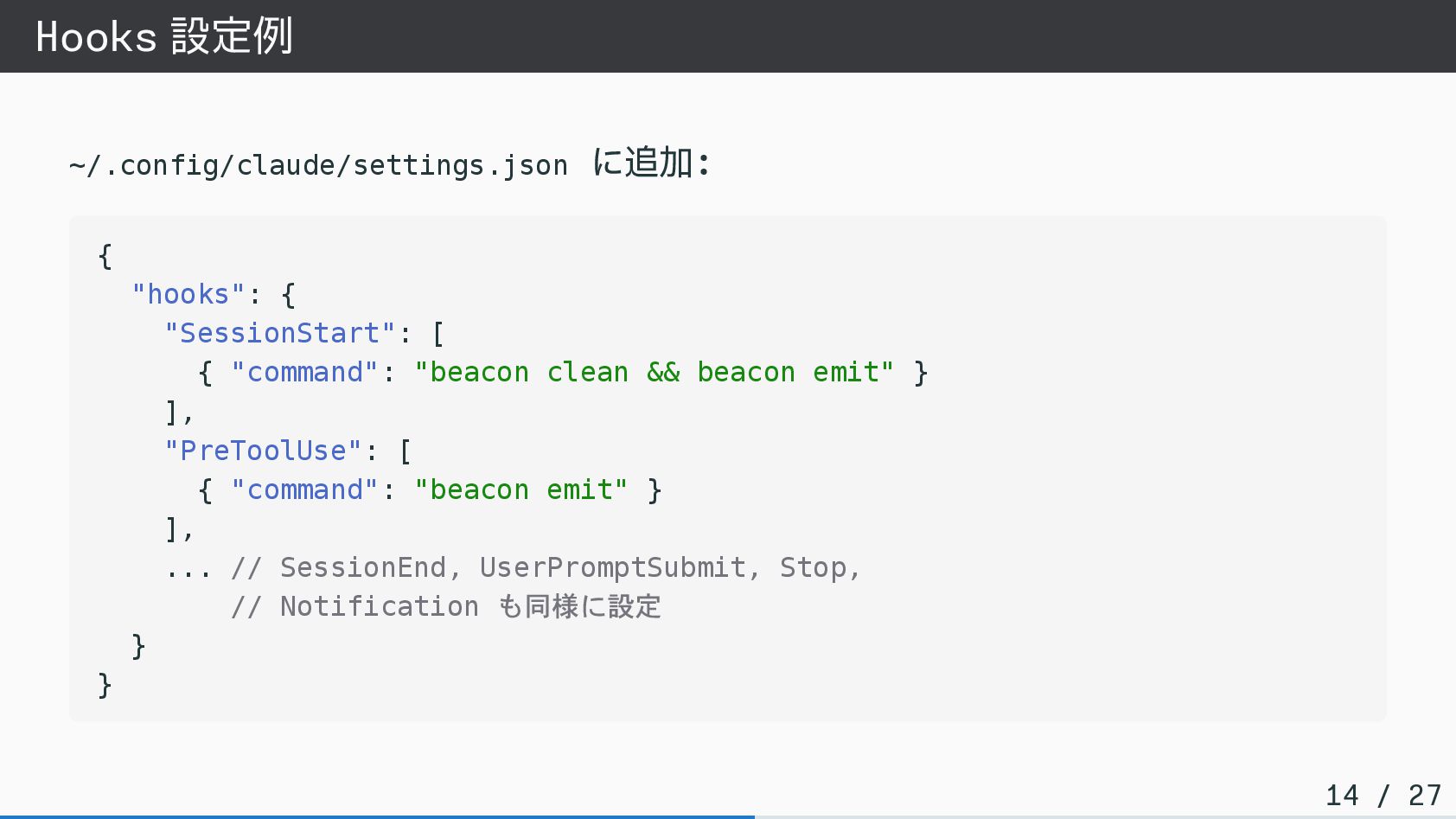Click the slide number "14 / 27"
Image resolution: width=1456 pixels, height=819 pixels.
click(1383, 795)
